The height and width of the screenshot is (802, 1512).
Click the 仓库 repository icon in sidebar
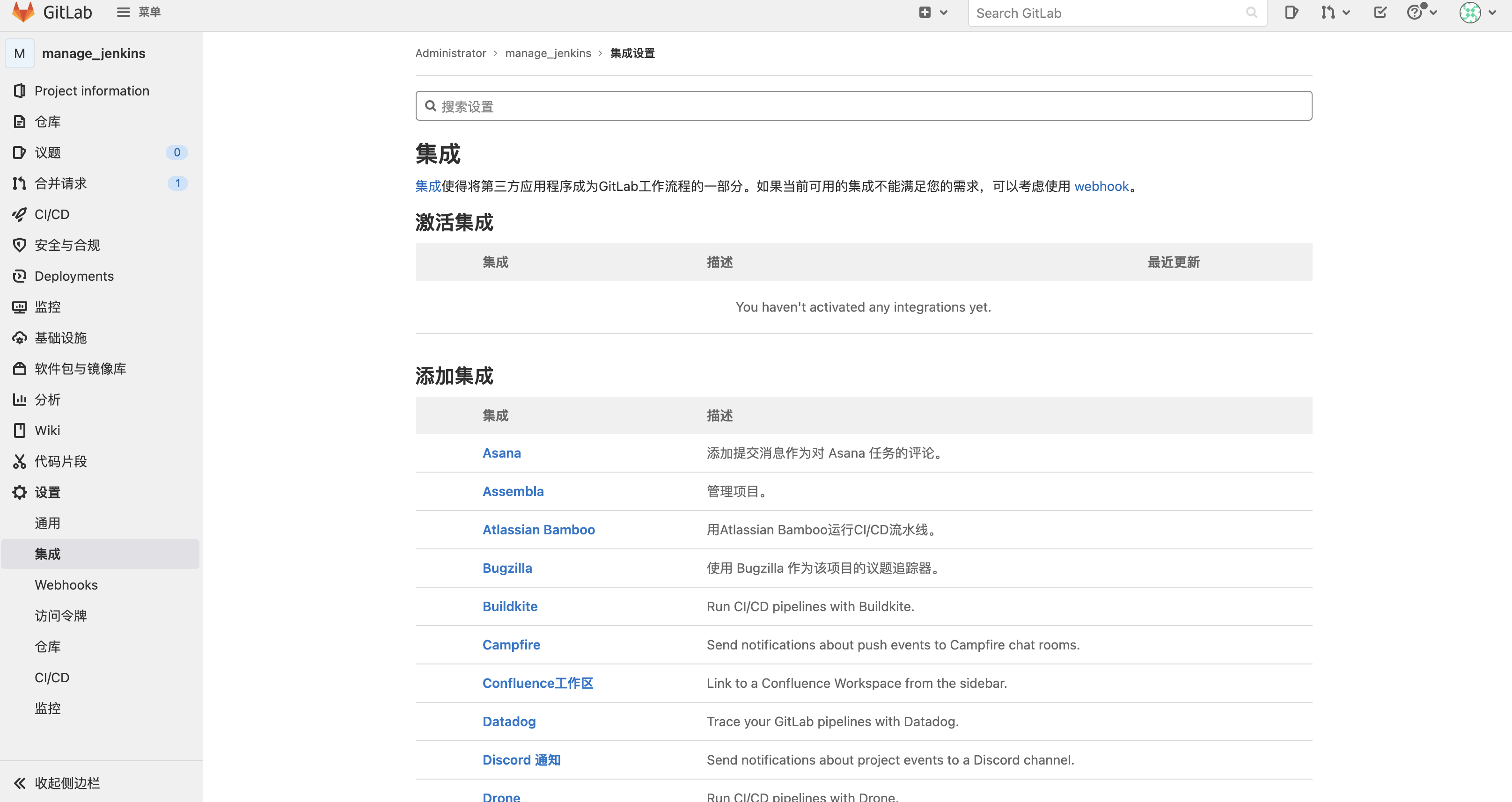(x=19, y=122)
